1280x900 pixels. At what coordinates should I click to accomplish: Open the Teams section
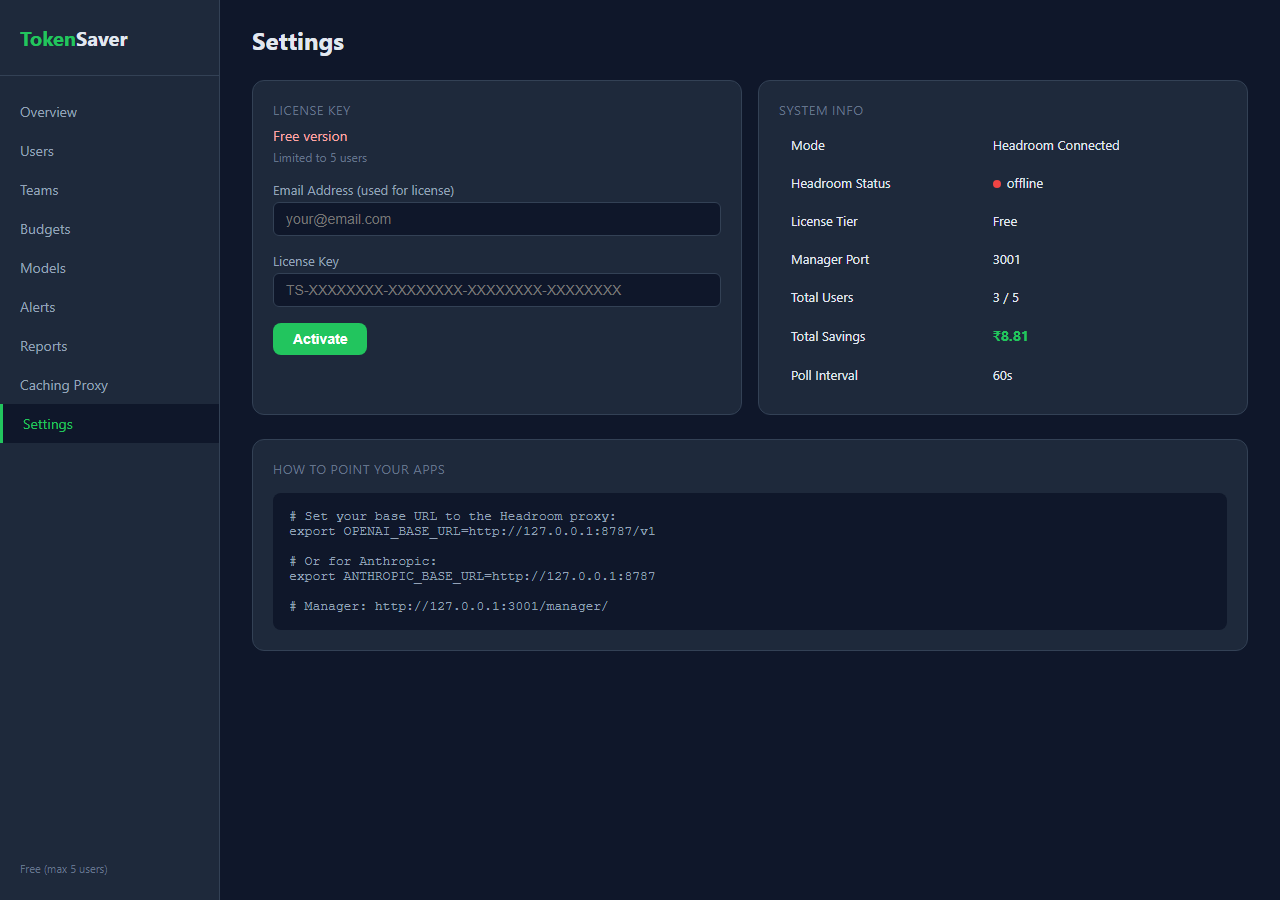click(x=109, y=190)
